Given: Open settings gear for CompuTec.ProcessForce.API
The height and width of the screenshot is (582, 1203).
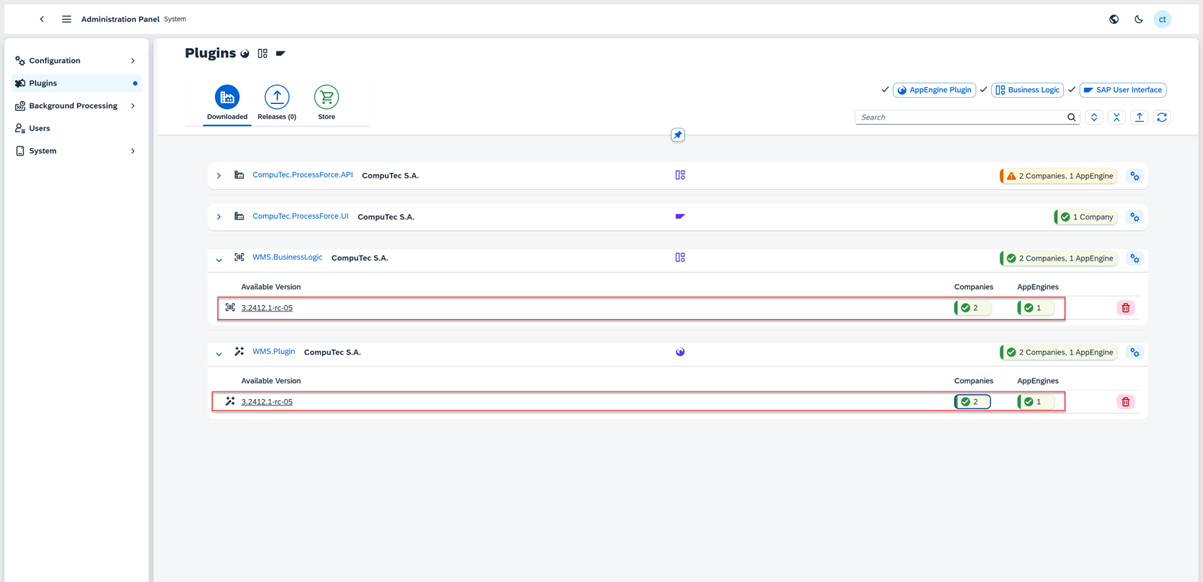Looking at the screenshot, I should [1134, 175].
